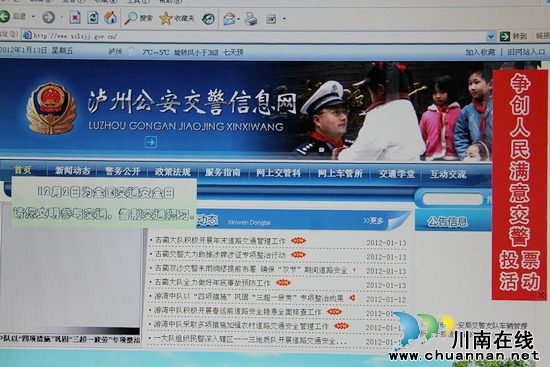Image resolution: width=550 pixels, height=367 pixels.
Task: Open news 渡涛中队采取多项措施加强农村道路
Action: (241, 326)
